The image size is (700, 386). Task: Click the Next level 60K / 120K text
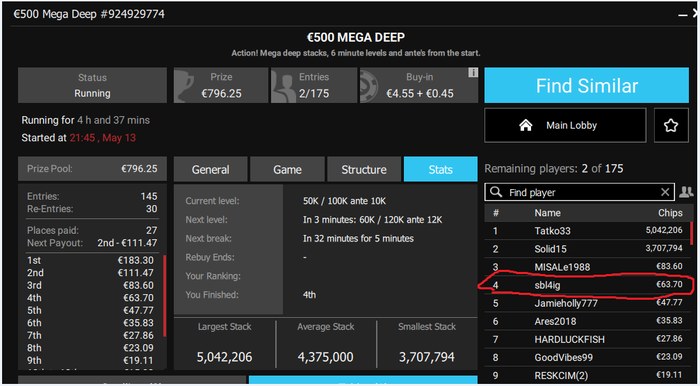point(372,220)
